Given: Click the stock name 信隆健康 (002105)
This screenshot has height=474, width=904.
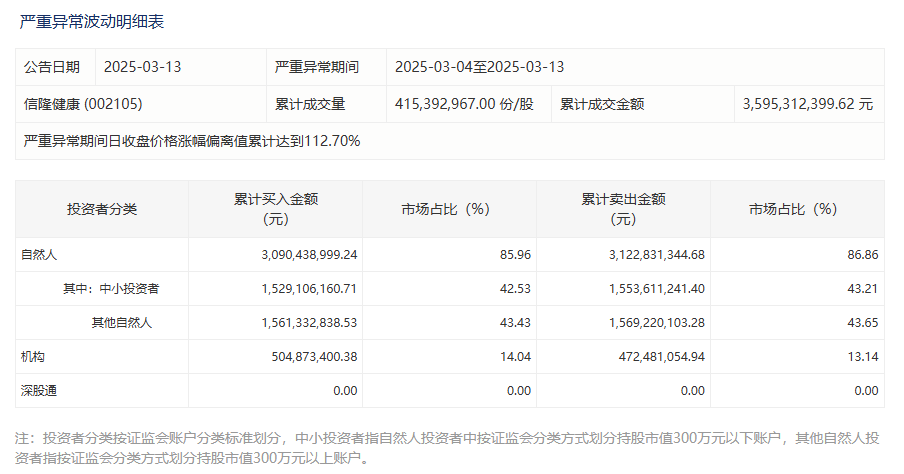Looking at the screenshot, I should (x=90, y=103).
